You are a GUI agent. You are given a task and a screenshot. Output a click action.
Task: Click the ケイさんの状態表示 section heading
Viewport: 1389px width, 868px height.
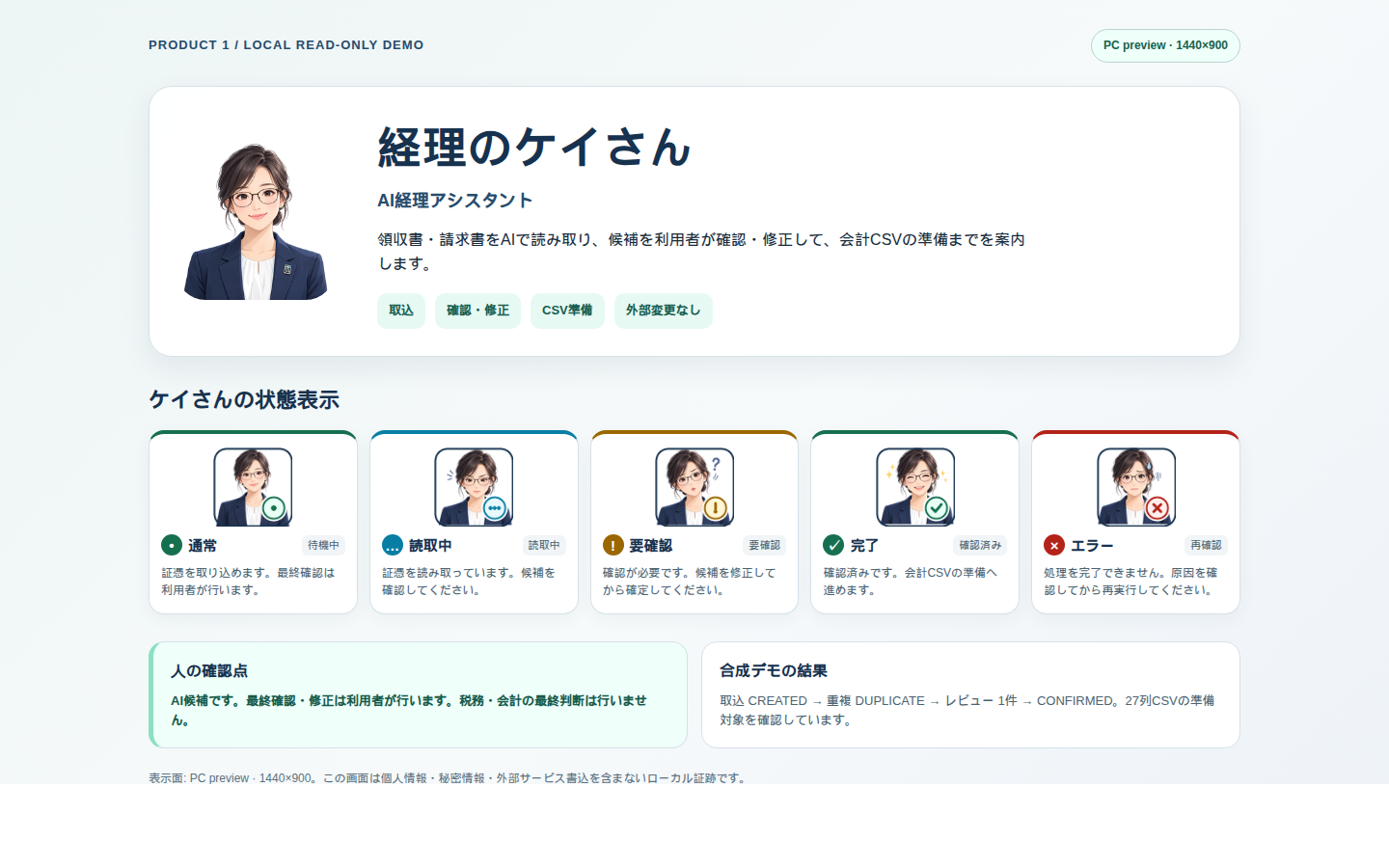pyautogui.click(x=244, y=400)
